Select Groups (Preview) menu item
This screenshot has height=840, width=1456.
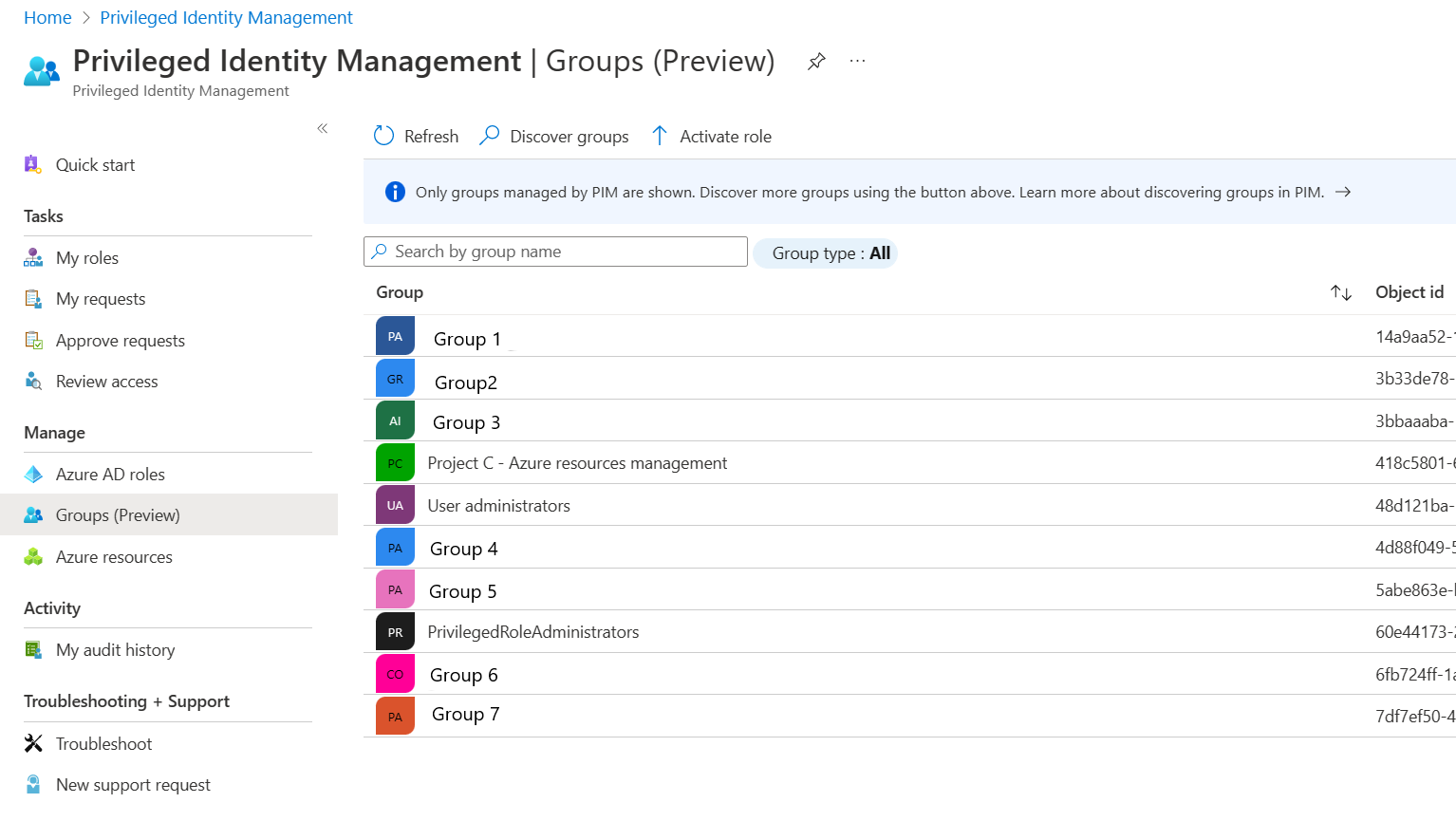pos(118,515)
